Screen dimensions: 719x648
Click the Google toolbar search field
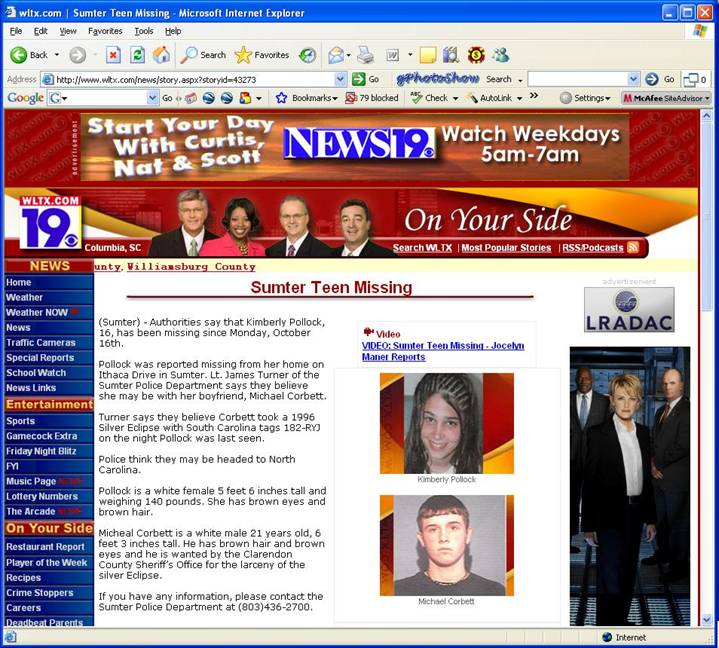tap(103, 98)
